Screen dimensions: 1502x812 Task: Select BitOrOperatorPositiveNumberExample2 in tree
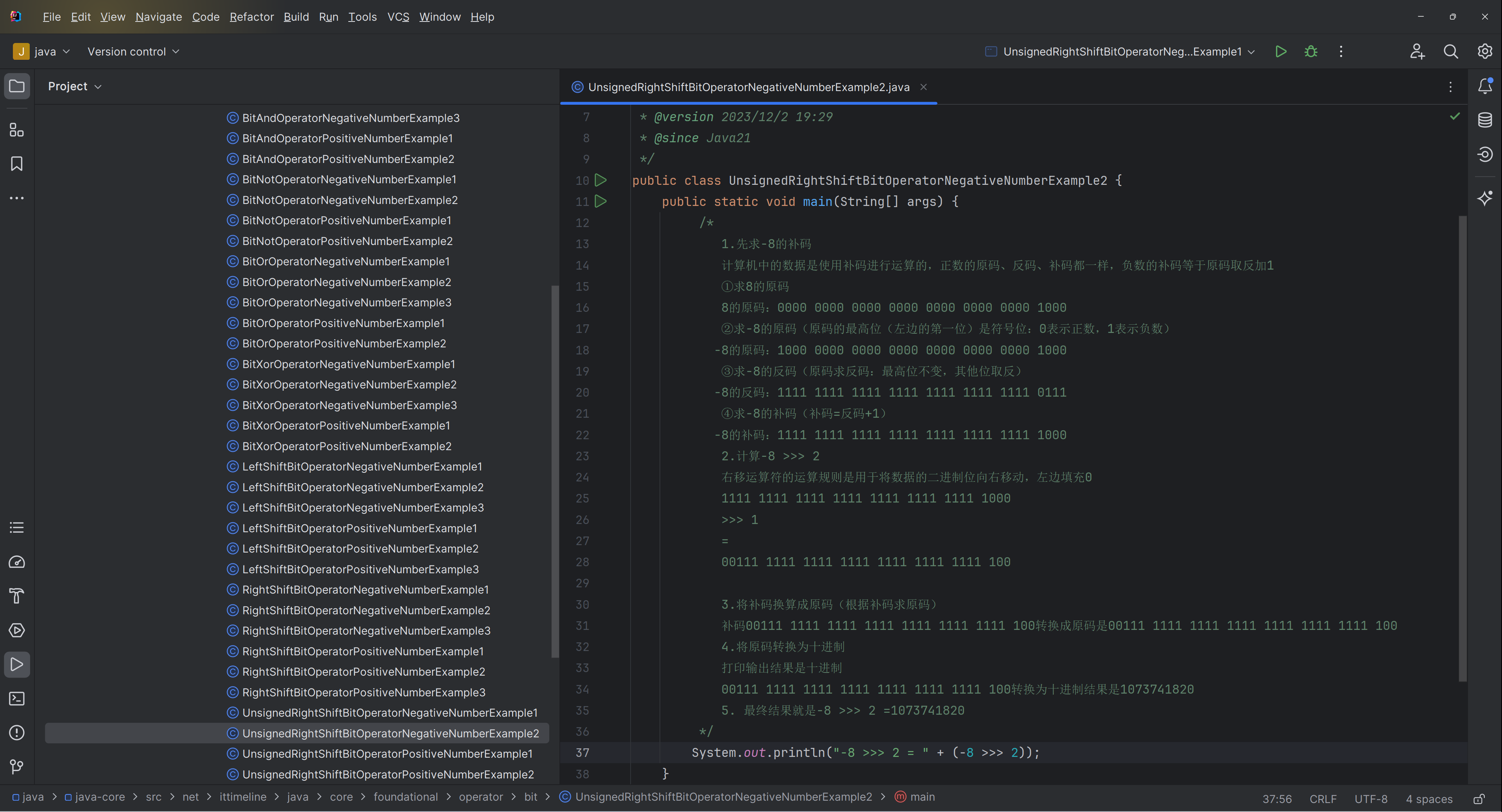coord(337,344)
